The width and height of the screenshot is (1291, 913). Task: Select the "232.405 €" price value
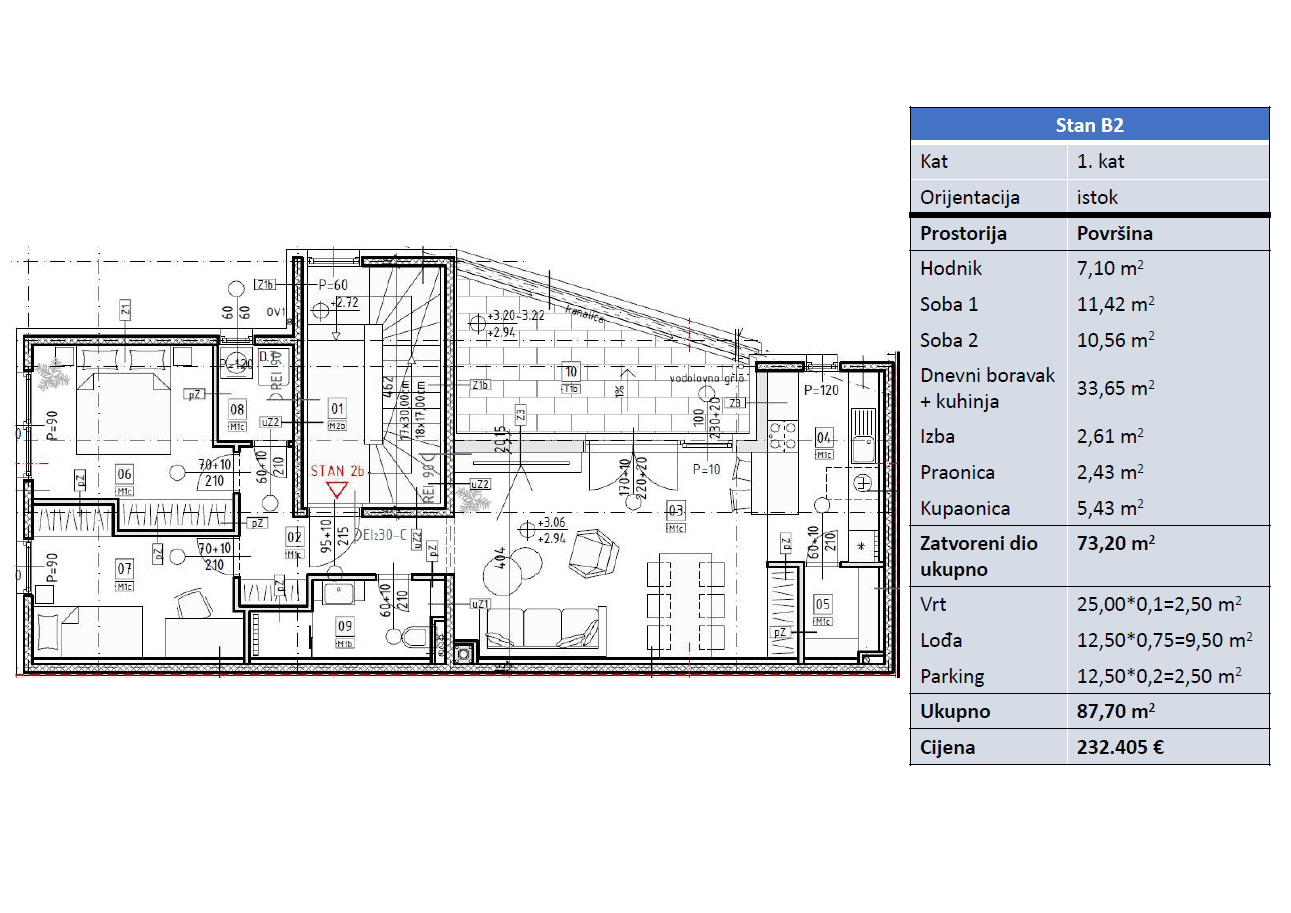(1120, 748)
